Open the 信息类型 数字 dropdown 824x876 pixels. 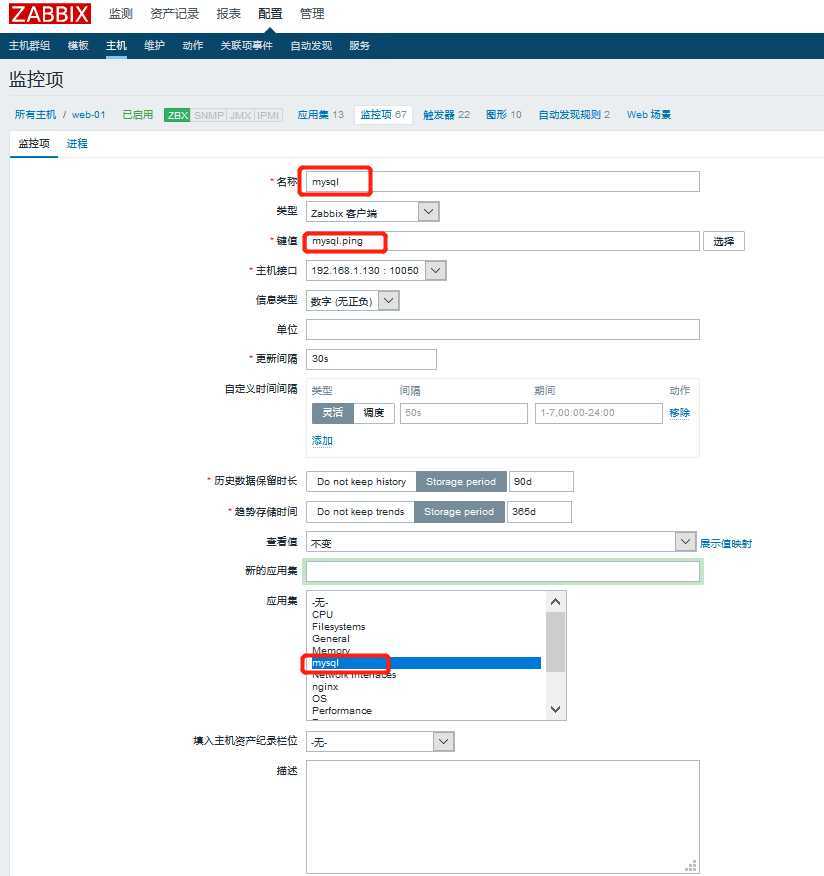click(x=353, y=301)
